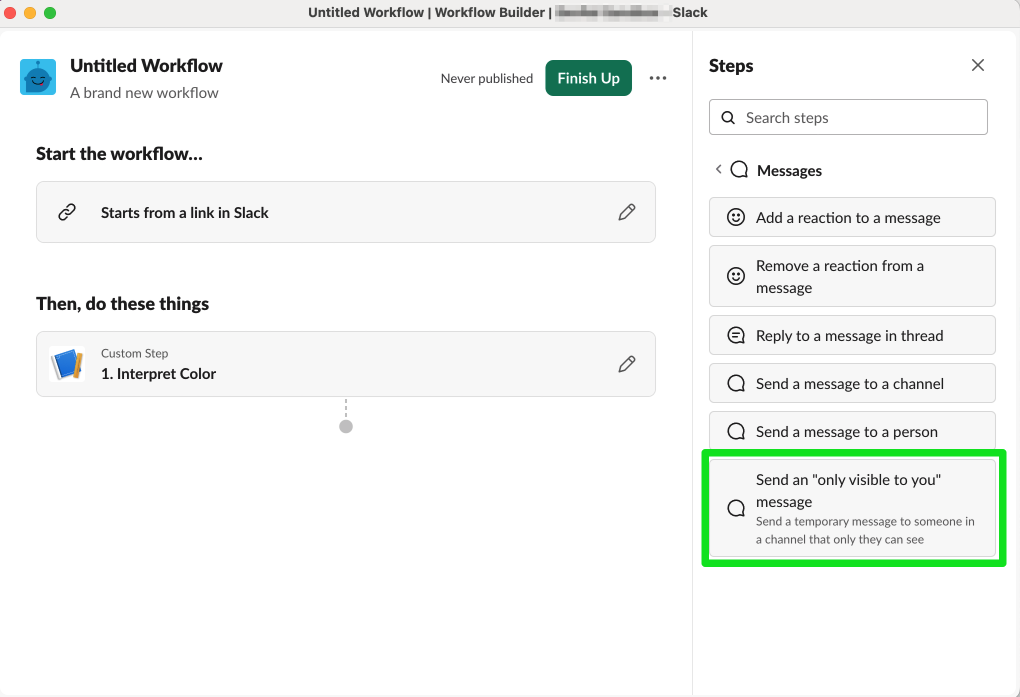Click the Interpret Color custom step thumbnail icon
1020x697 pixels.
point(67,364)
